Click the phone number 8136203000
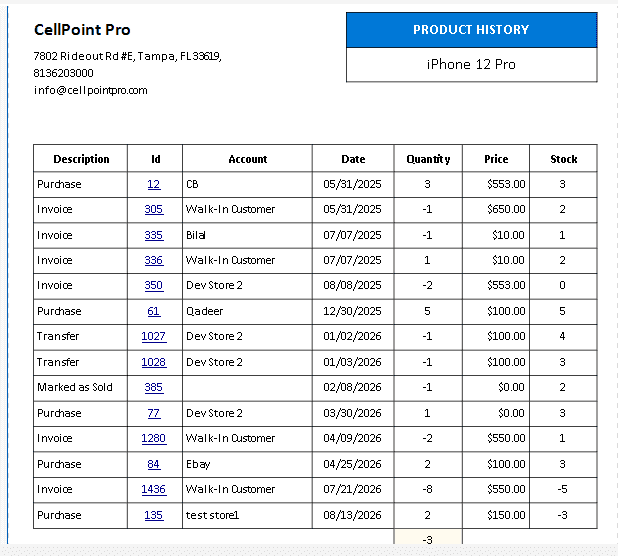The image size is (618, 556). pos(63,73)
